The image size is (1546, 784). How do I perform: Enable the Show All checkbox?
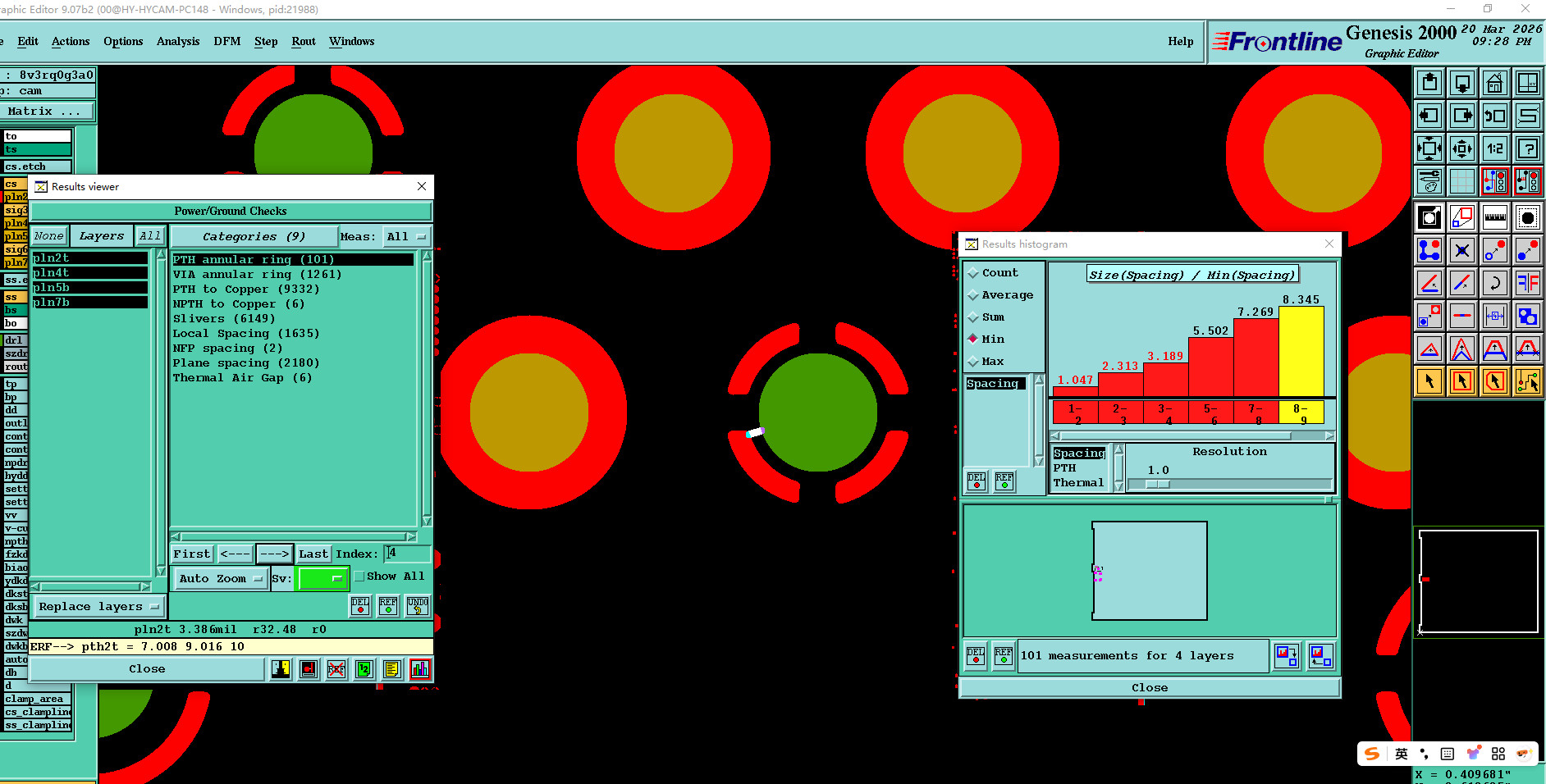pyautogui.click(x=359, y=577)
